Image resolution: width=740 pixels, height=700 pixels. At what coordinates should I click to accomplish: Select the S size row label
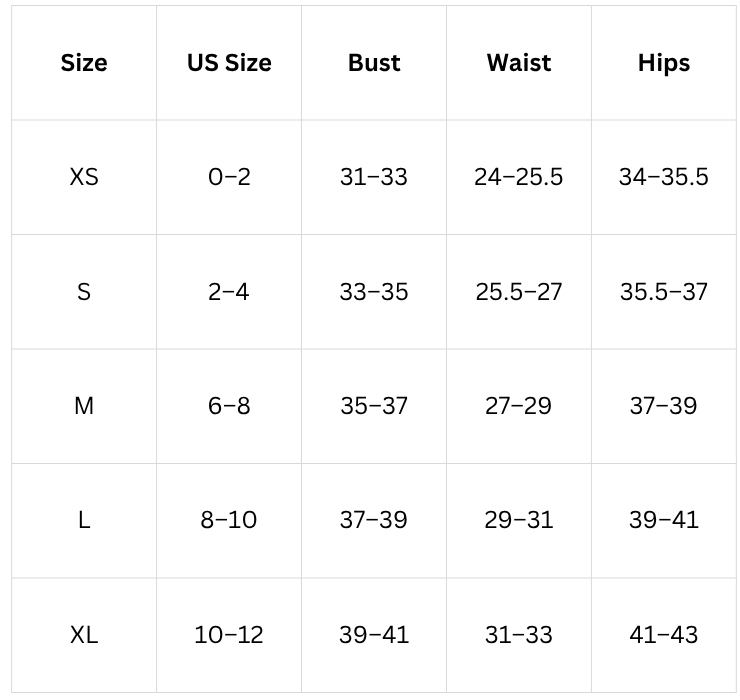pos(84,292)
